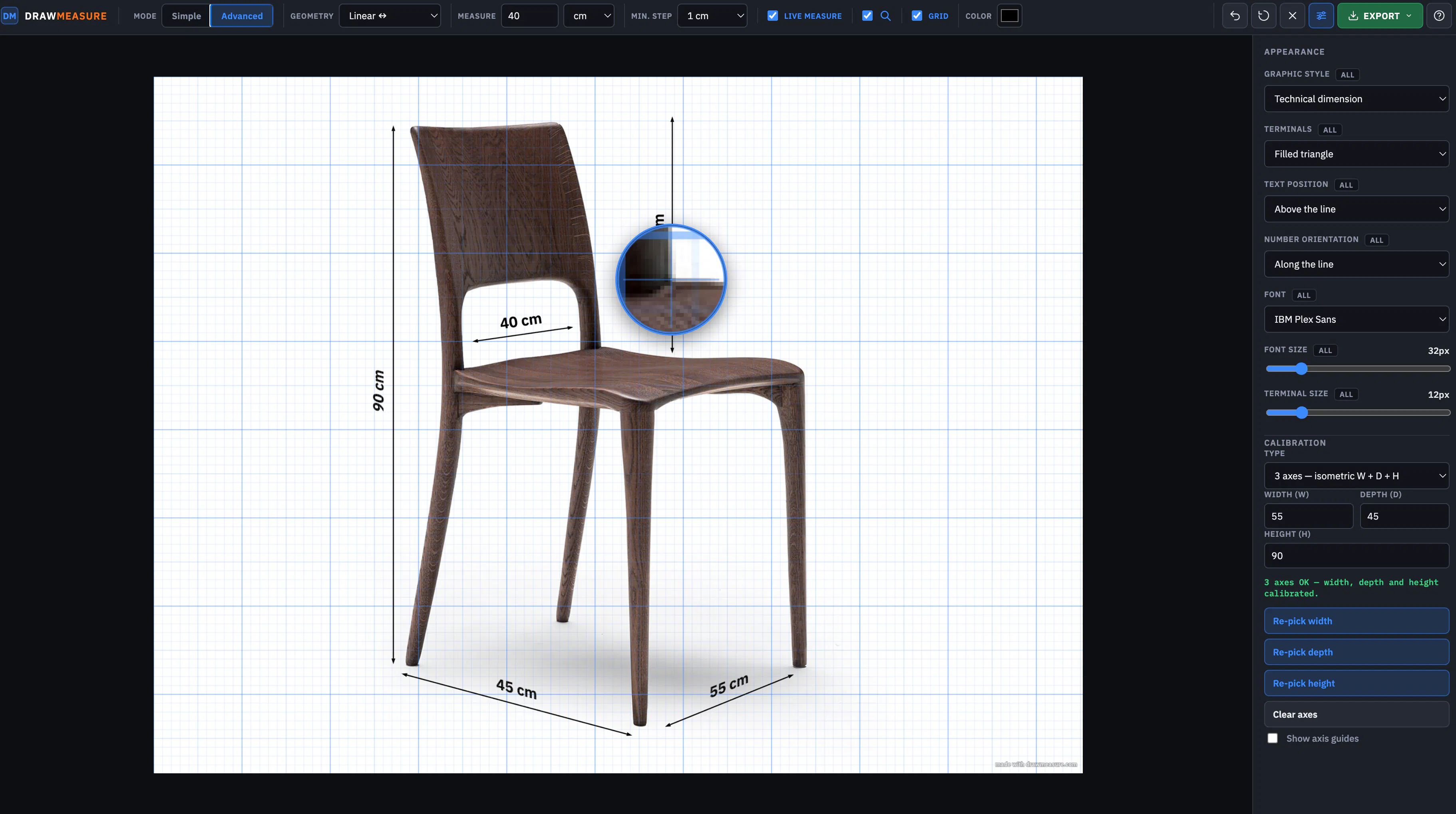The height and width of the screenshot is (814, 1456).
Task: Click the Terminal Size slider handle
Action: coord(1302,413)
